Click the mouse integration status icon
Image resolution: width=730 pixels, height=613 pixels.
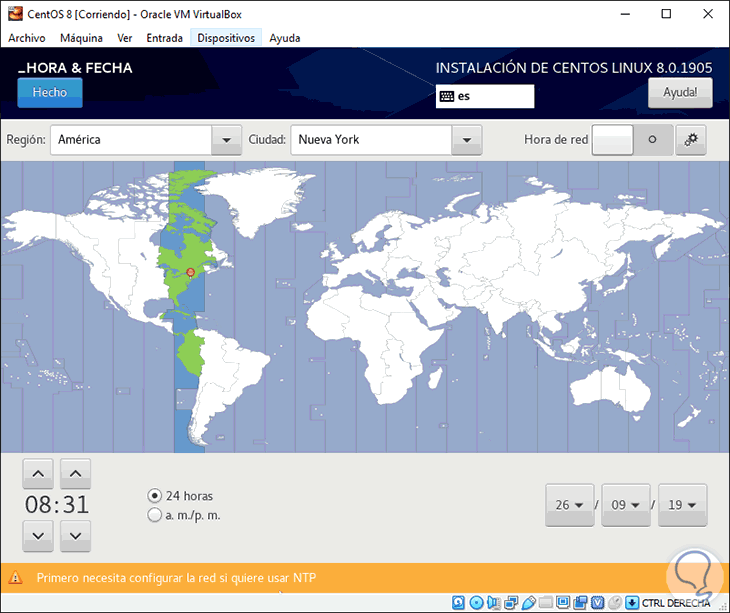pos(615,603)
